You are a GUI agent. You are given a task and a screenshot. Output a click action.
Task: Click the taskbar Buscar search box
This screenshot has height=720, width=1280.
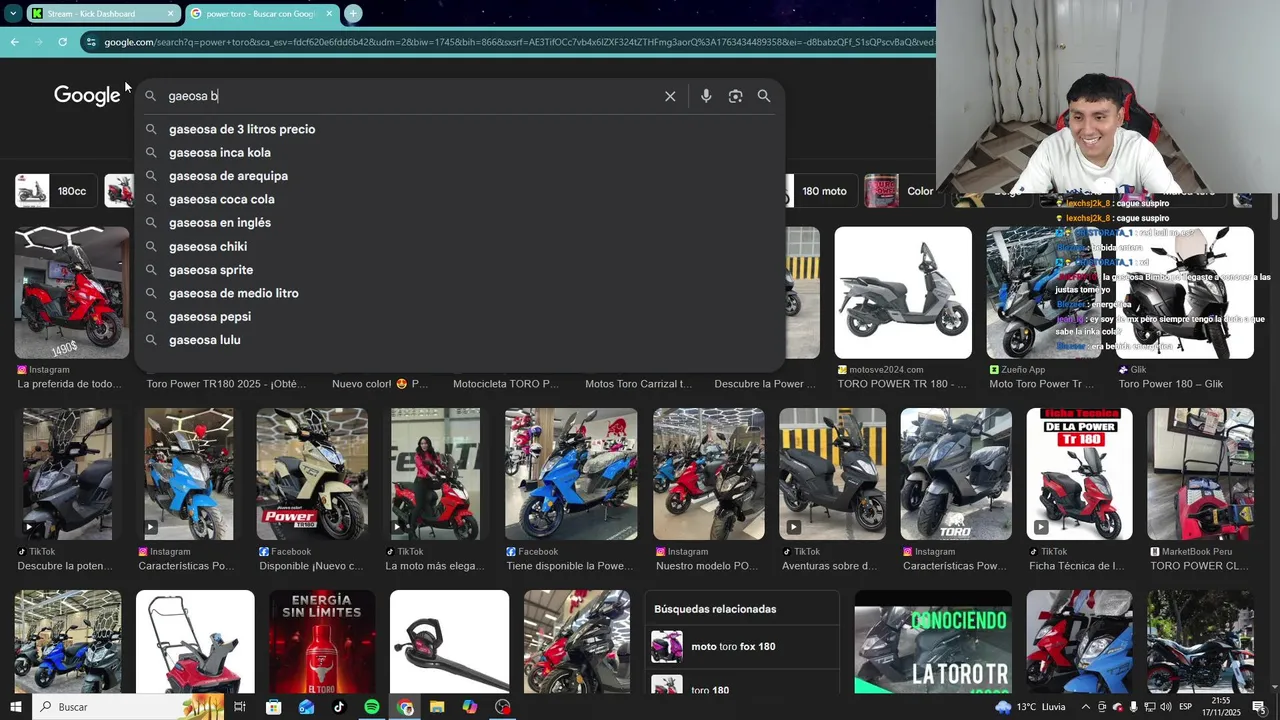tap(128, 707)
